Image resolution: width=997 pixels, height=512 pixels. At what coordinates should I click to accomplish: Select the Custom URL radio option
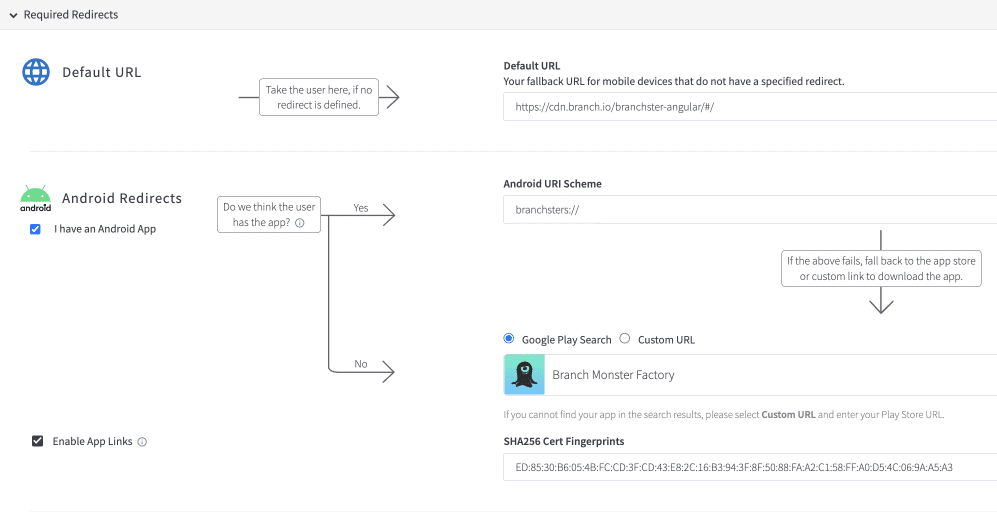(625, 339)
